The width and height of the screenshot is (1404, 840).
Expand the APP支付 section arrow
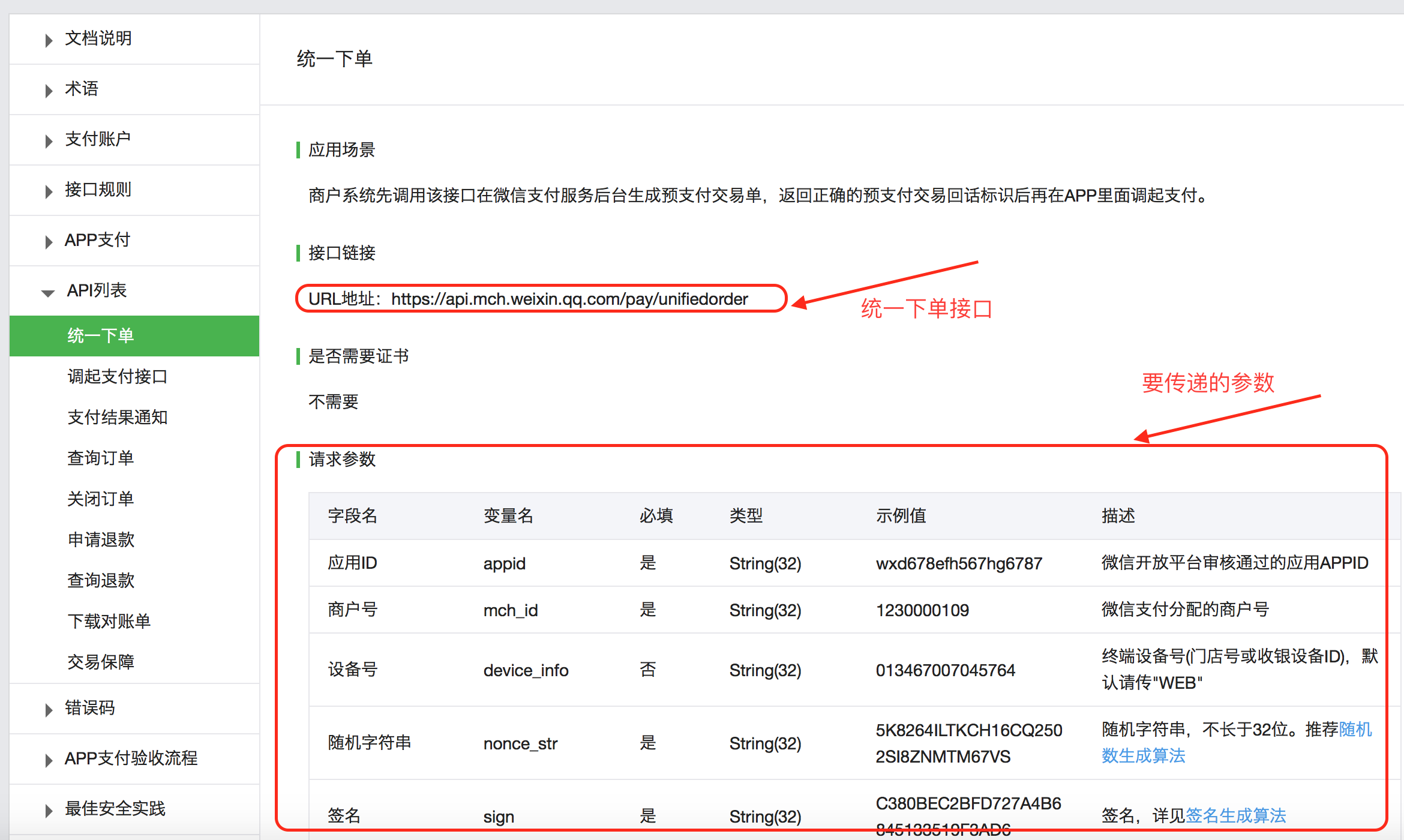coord(49,242)
